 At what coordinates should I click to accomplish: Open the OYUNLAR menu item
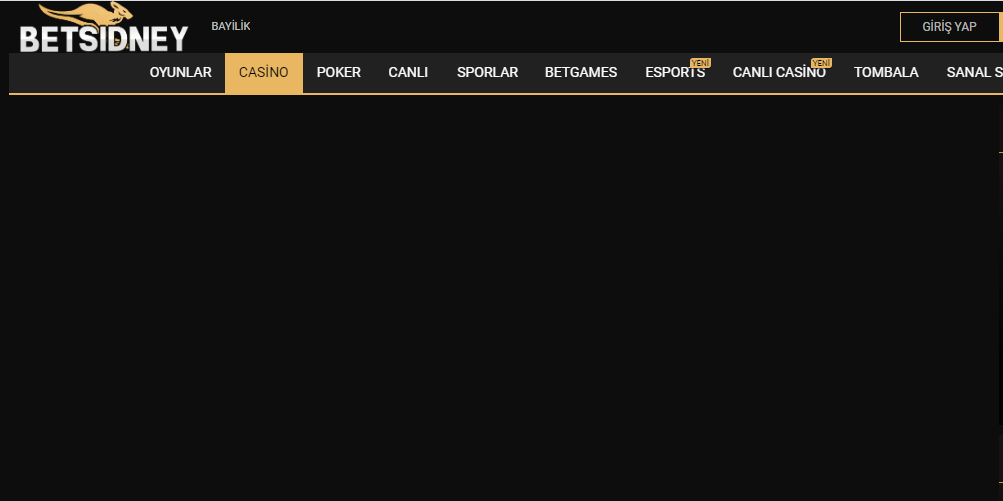tap(180, 72)
